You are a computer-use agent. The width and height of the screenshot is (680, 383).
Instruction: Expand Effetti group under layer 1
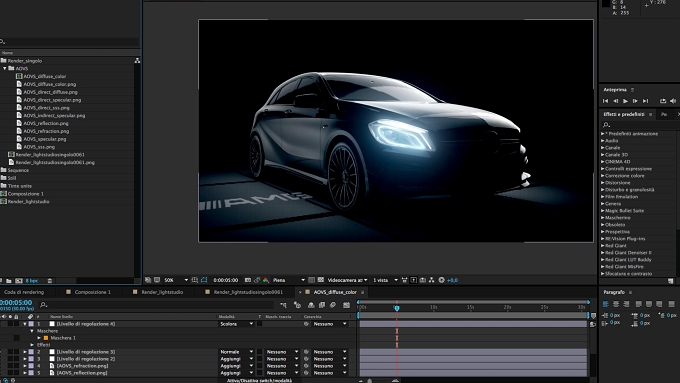[x=32, y=345]
